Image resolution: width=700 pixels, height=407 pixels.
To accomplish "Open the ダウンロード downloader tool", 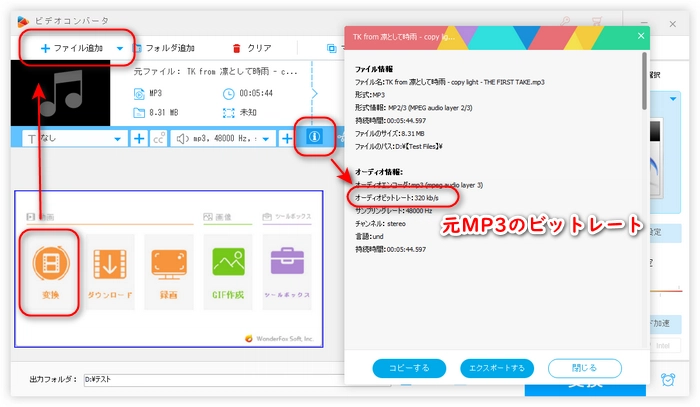I will tap(109, 268).
